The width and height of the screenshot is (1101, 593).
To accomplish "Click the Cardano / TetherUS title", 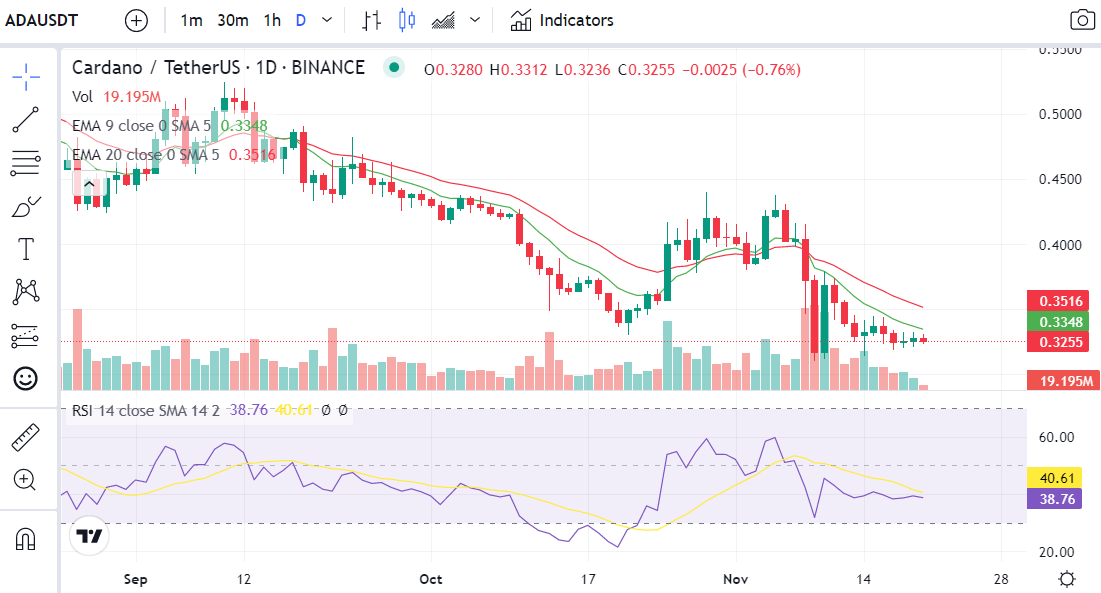I will click(218, 68).
